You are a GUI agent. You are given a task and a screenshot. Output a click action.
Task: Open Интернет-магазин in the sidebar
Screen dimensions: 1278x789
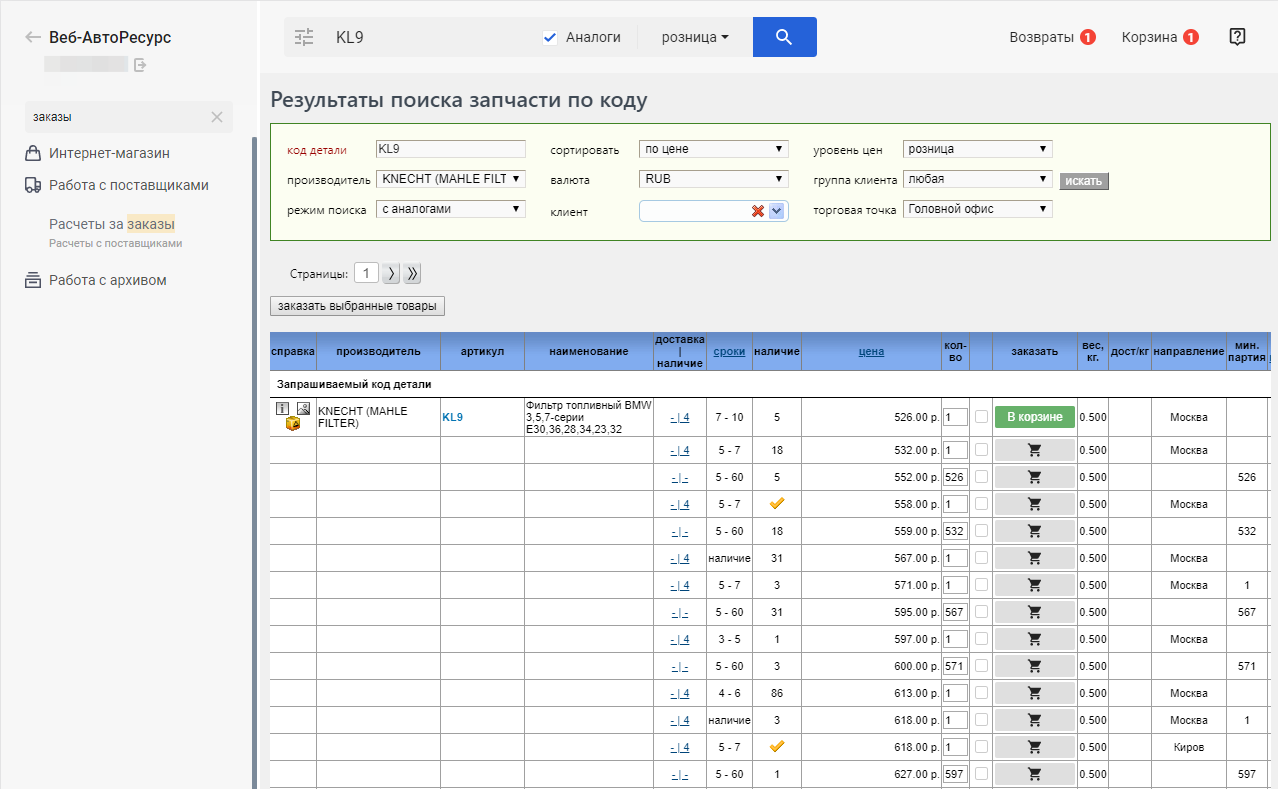point(109,153)
